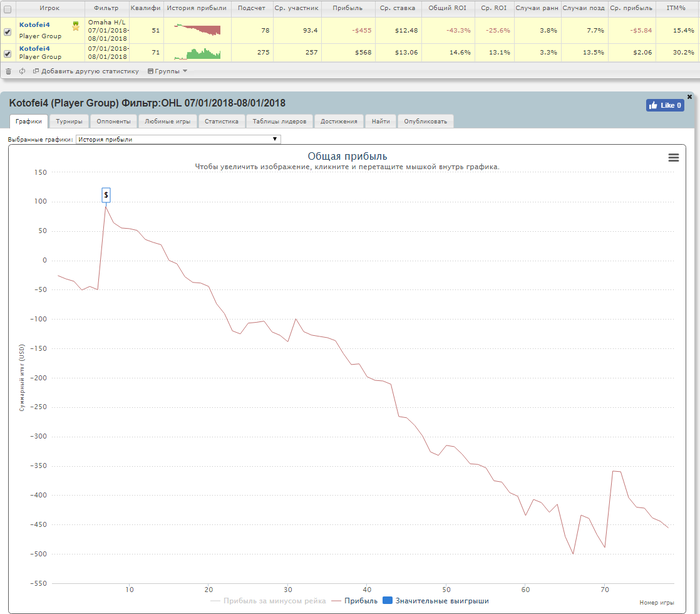Toggle the select-all checkbox in table header
Viewport: 700px width, 614px height.
tap(8, 9)
